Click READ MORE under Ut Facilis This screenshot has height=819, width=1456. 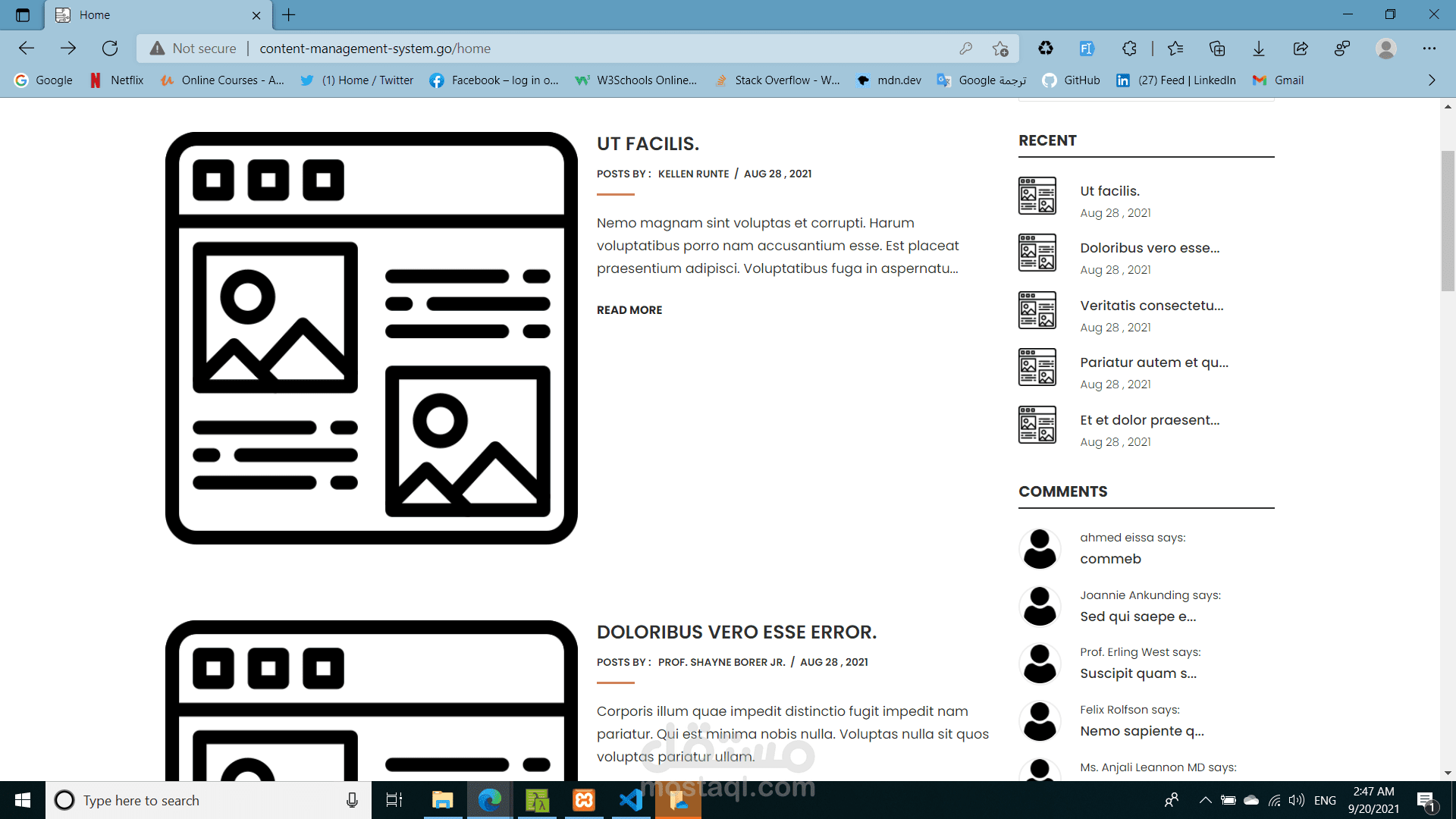[629, 310]
